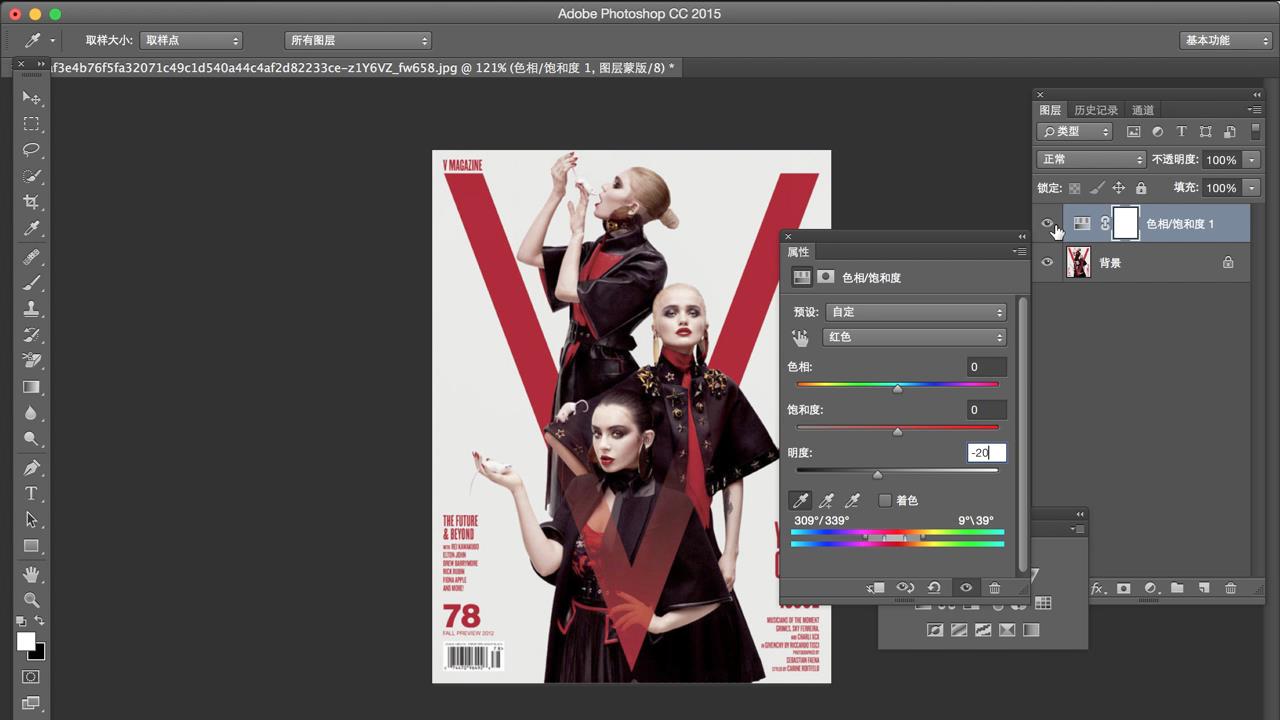The height and width of the screenshot is (720, 1280).
Task: Select the Move tool
Action: point(31,98)
